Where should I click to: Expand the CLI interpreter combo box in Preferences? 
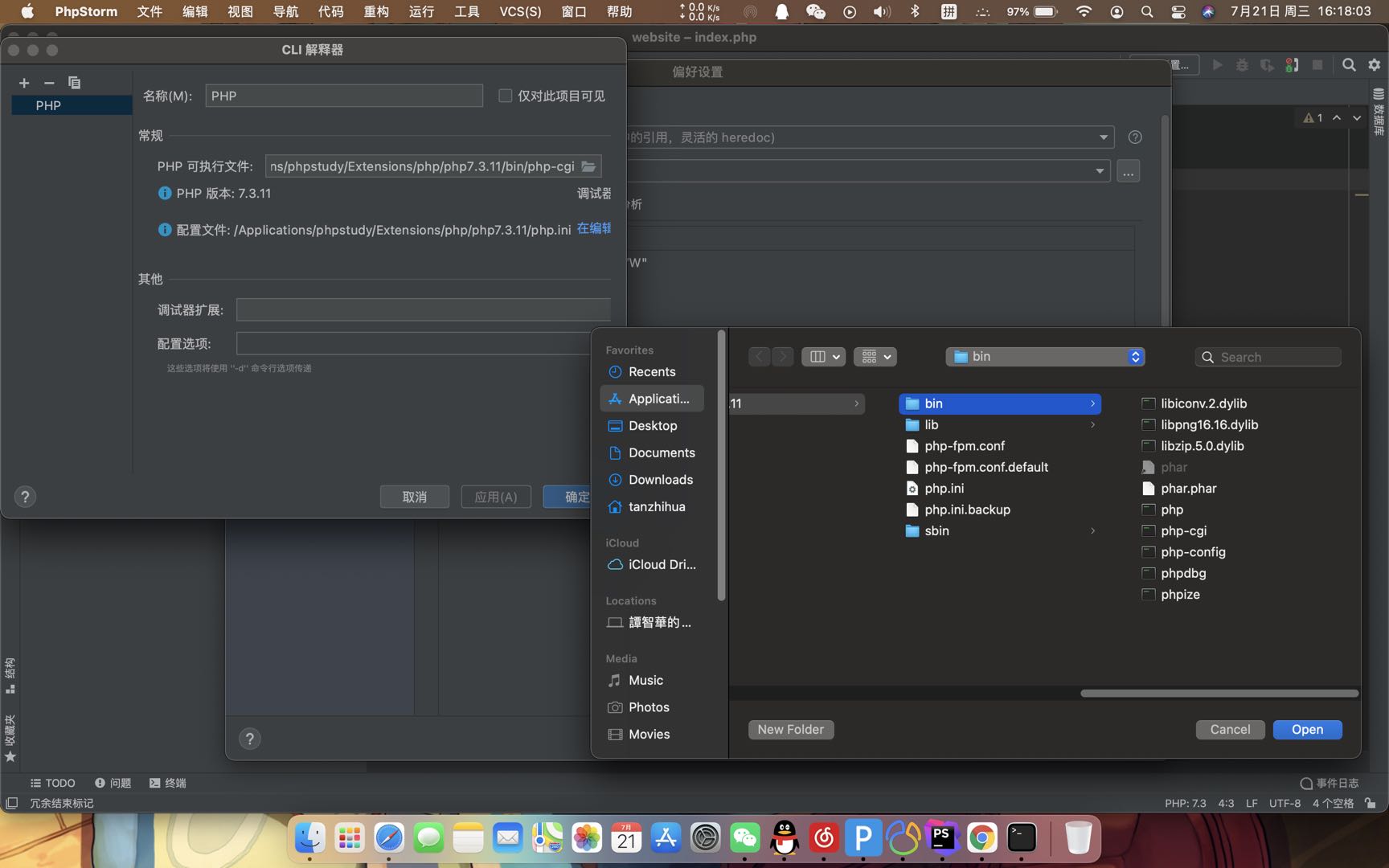[x=1100, y=171]
